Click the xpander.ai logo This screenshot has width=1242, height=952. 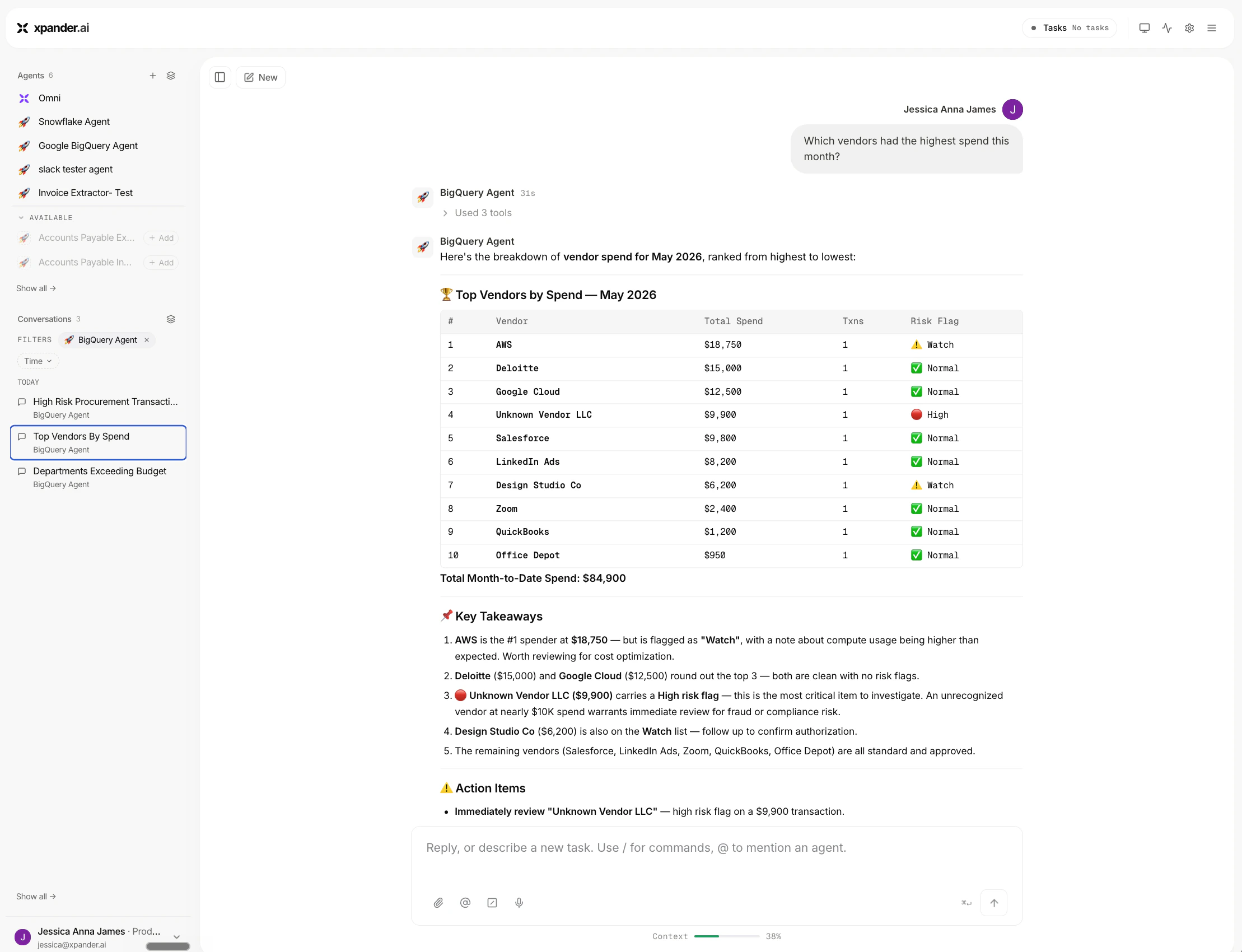click(53, 28)
